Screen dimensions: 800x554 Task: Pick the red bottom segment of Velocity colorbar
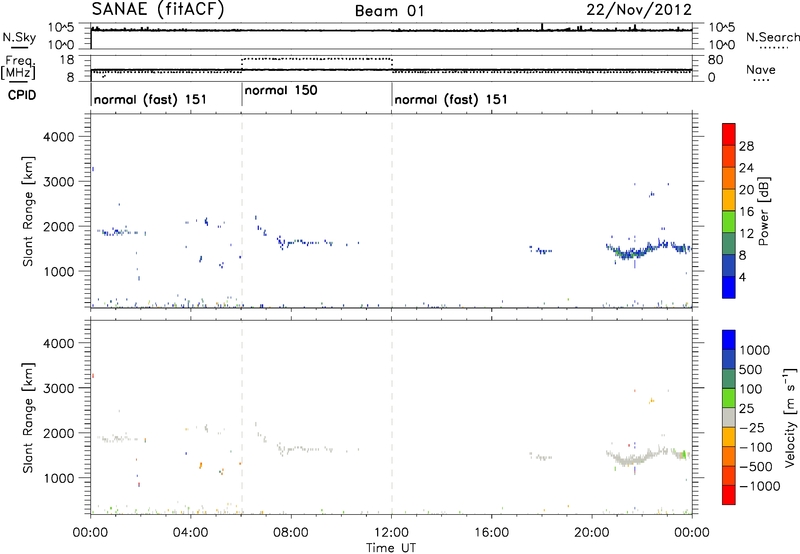(729, 495)
